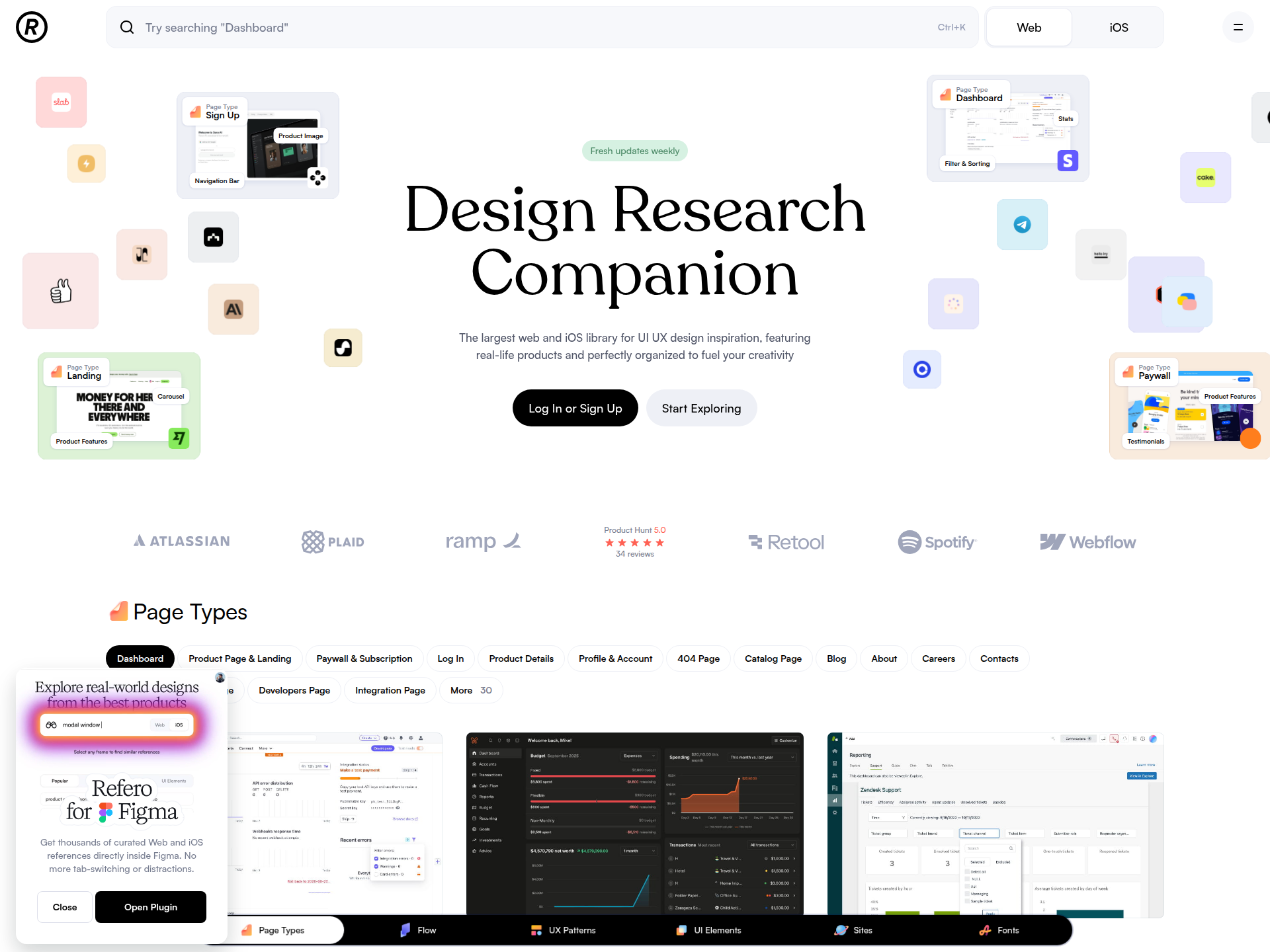This screenshot has height=952, width=1270.
Task: Click Log In or Sign Up button
Action: point(575,409)
